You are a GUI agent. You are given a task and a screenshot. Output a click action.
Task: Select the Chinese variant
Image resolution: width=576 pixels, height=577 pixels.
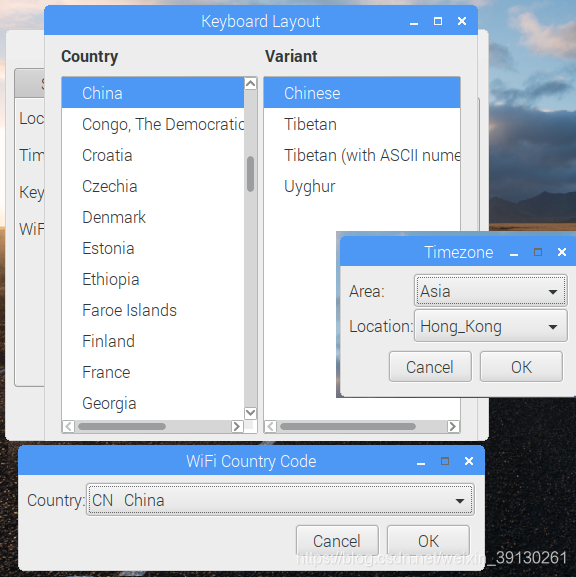pos(362,93)
